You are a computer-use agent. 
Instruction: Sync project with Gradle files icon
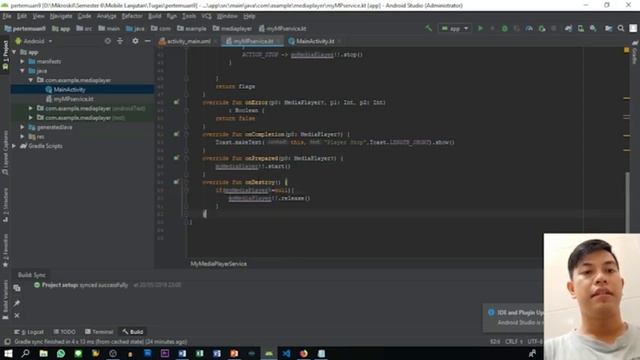(x=568, y=29)
